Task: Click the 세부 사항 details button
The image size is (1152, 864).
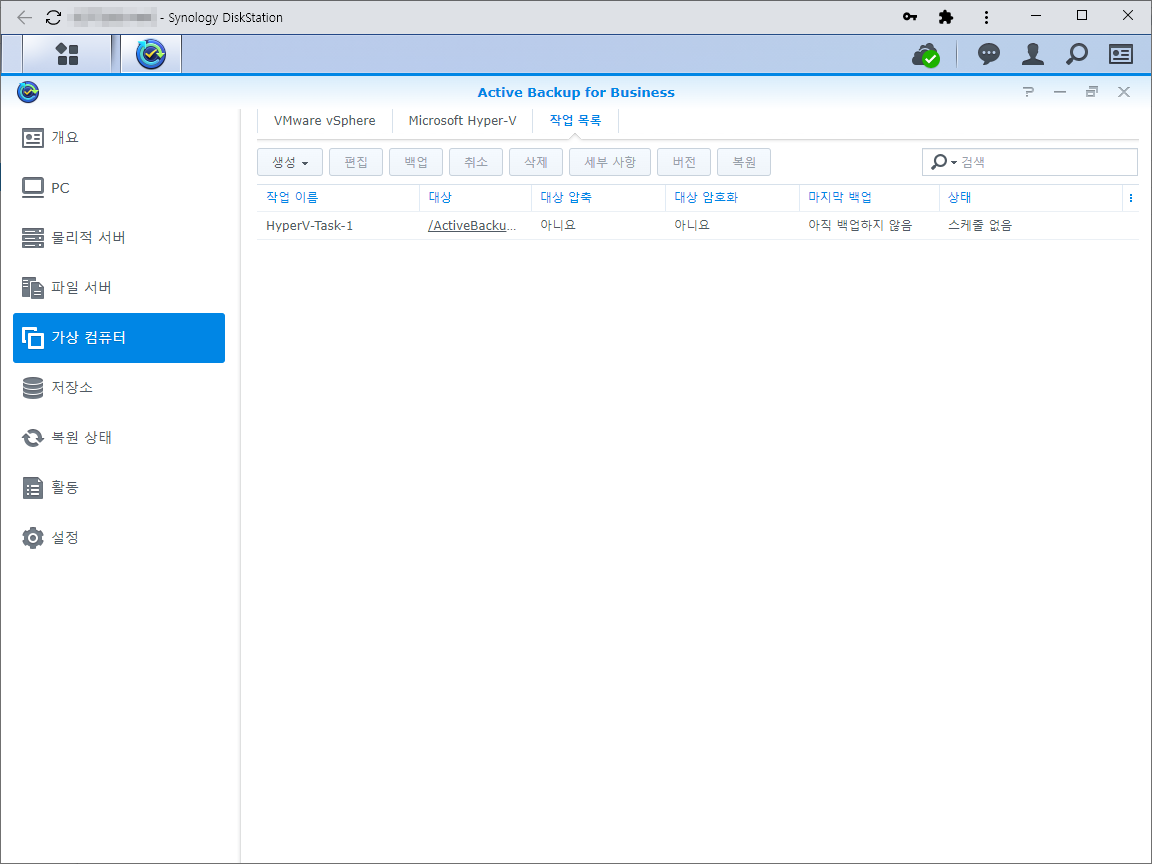Action: tap(610, 162)
